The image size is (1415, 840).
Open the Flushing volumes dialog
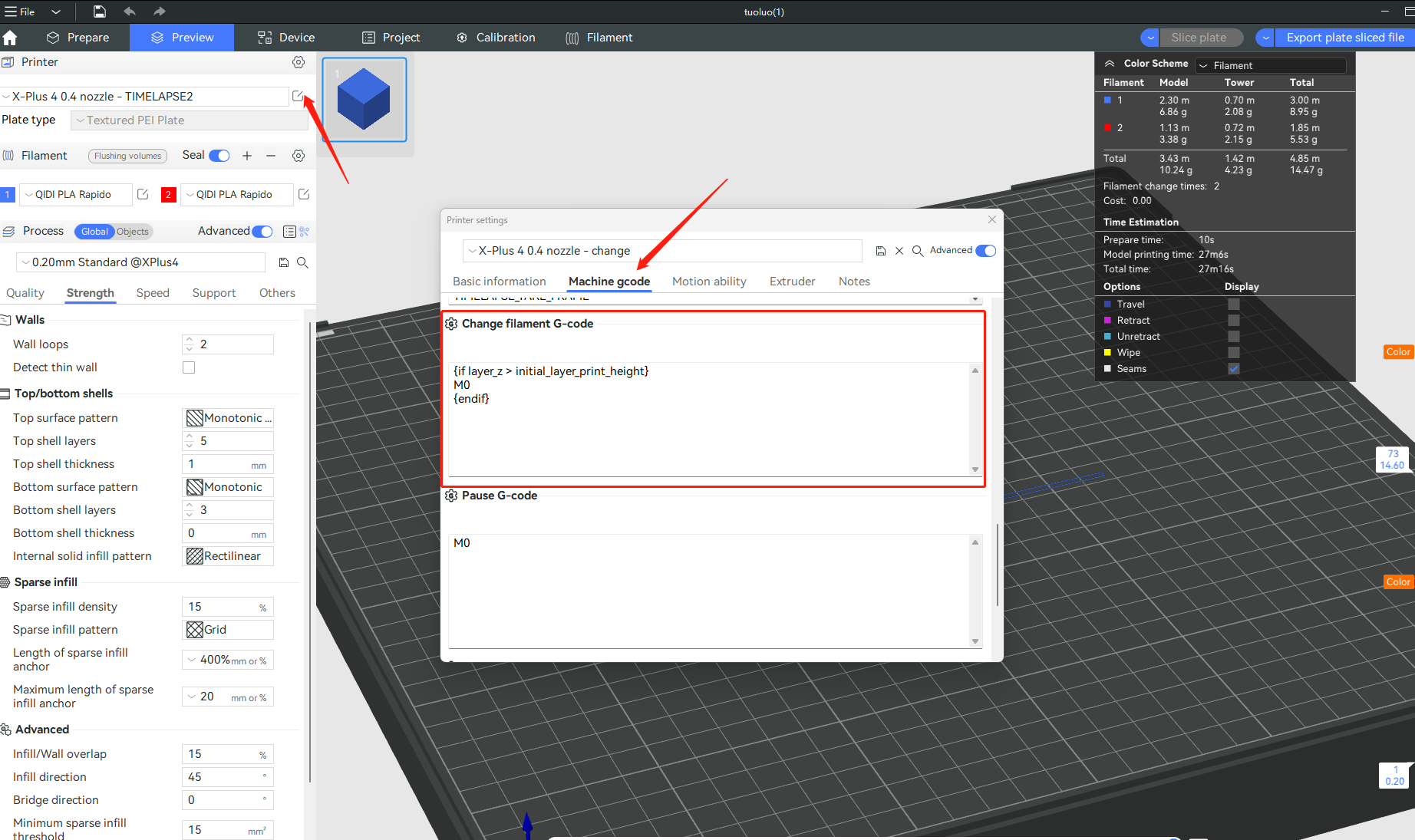127,155
